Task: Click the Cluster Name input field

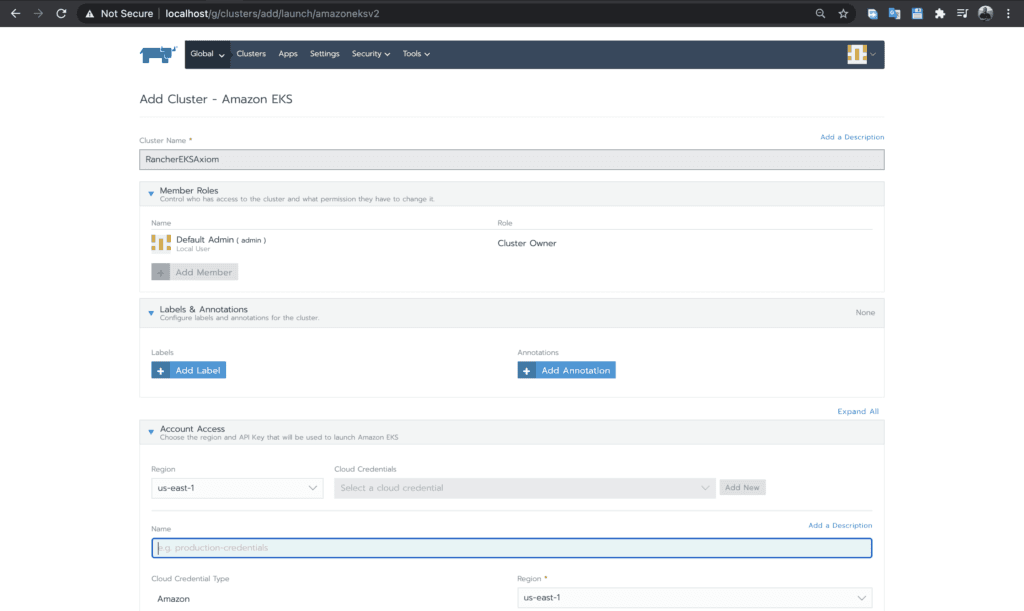Action: (x=512, y=159)
